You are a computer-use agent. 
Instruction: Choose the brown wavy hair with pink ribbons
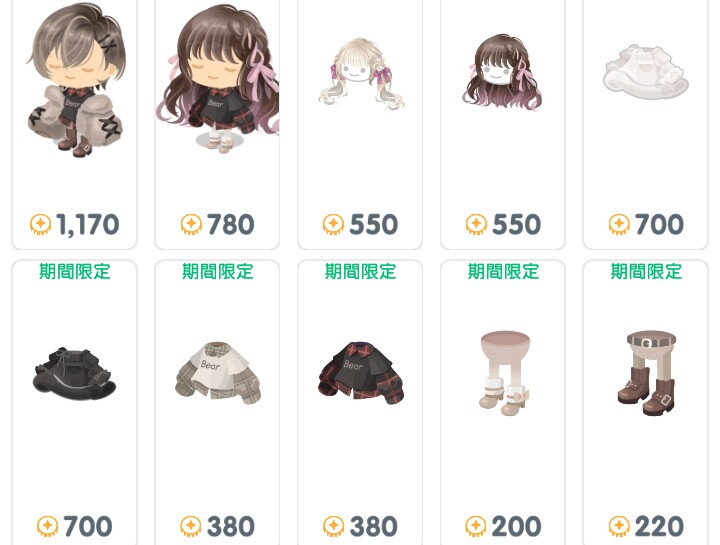(502, 72)
